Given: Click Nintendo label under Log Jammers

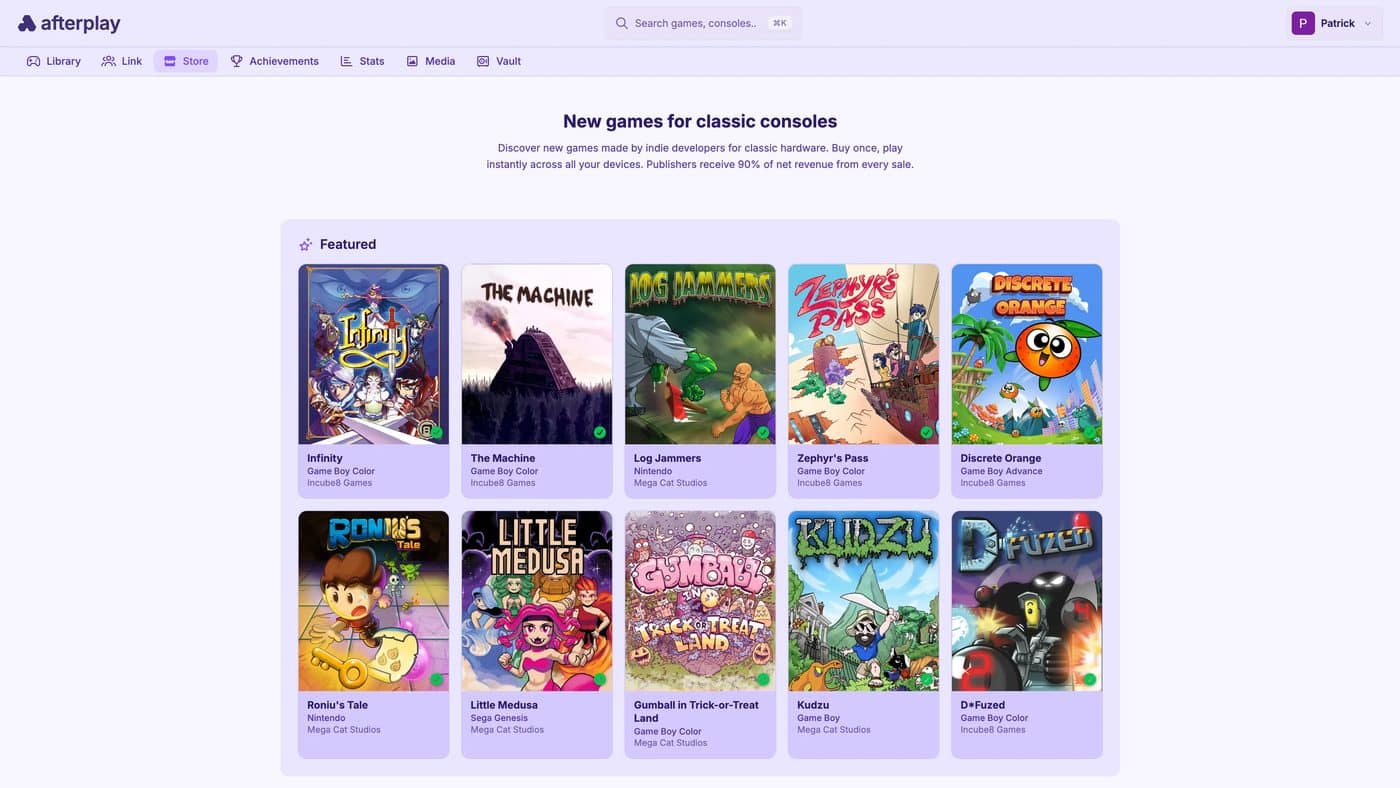Looking at the screenshot, I should (653, 471).
